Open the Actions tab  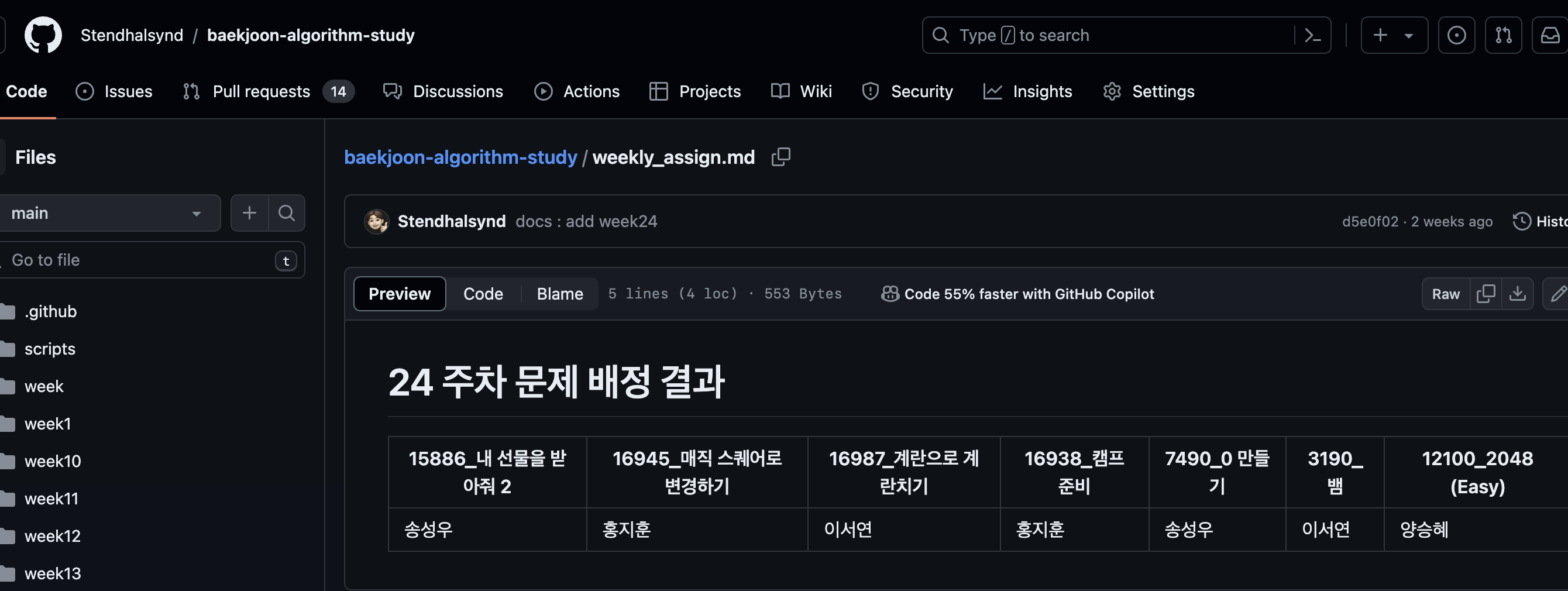pos(576,91)
